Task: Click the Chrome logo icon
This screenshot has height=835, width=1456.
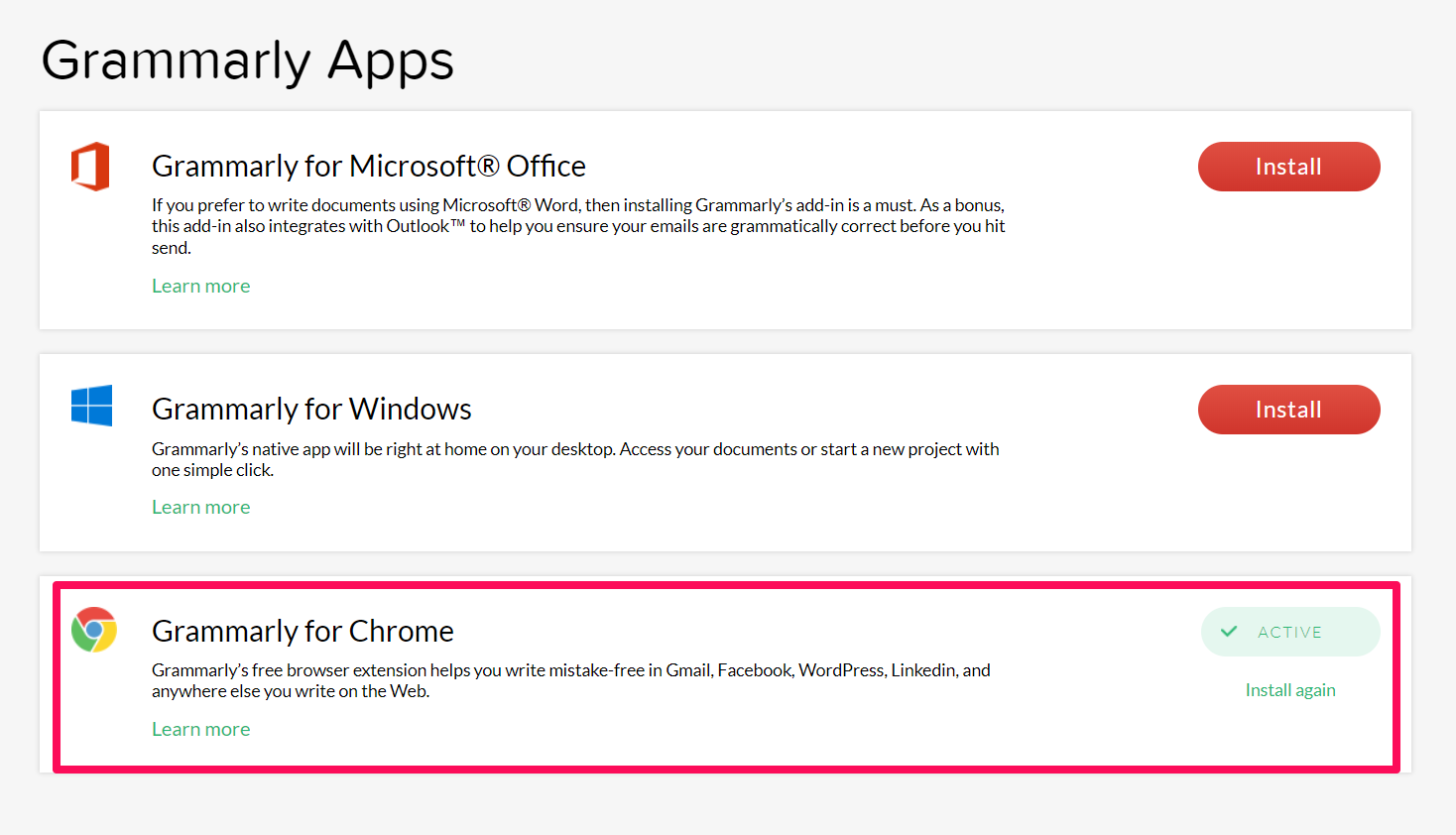Action: pos(94,630)
